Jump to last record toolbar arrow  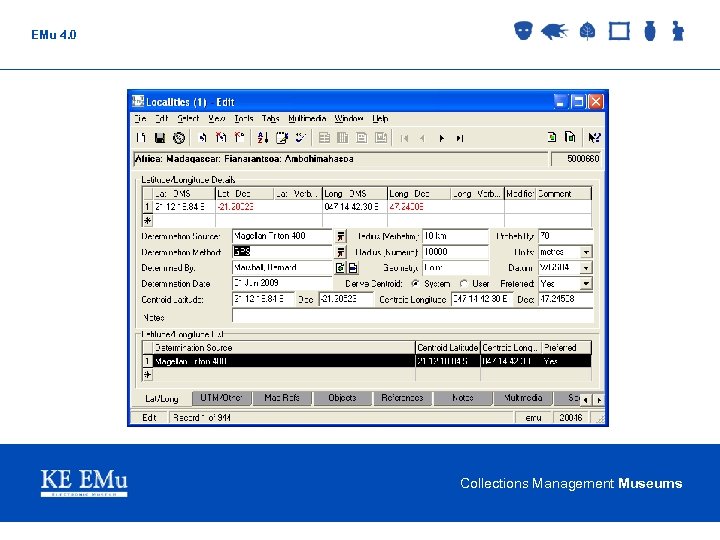tap(460, 138)
